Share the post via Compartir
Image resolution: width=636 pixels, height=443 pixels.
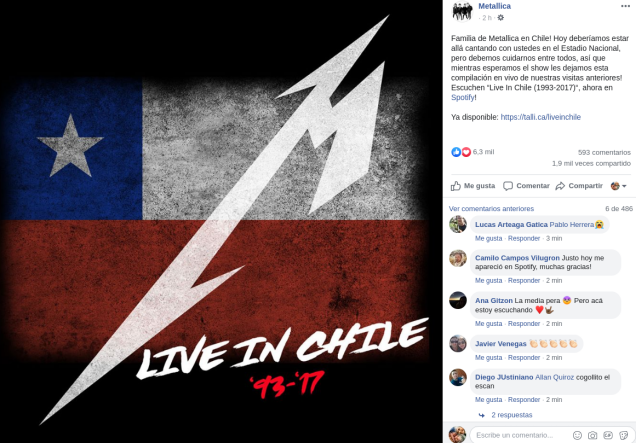[x=579, y=186]
